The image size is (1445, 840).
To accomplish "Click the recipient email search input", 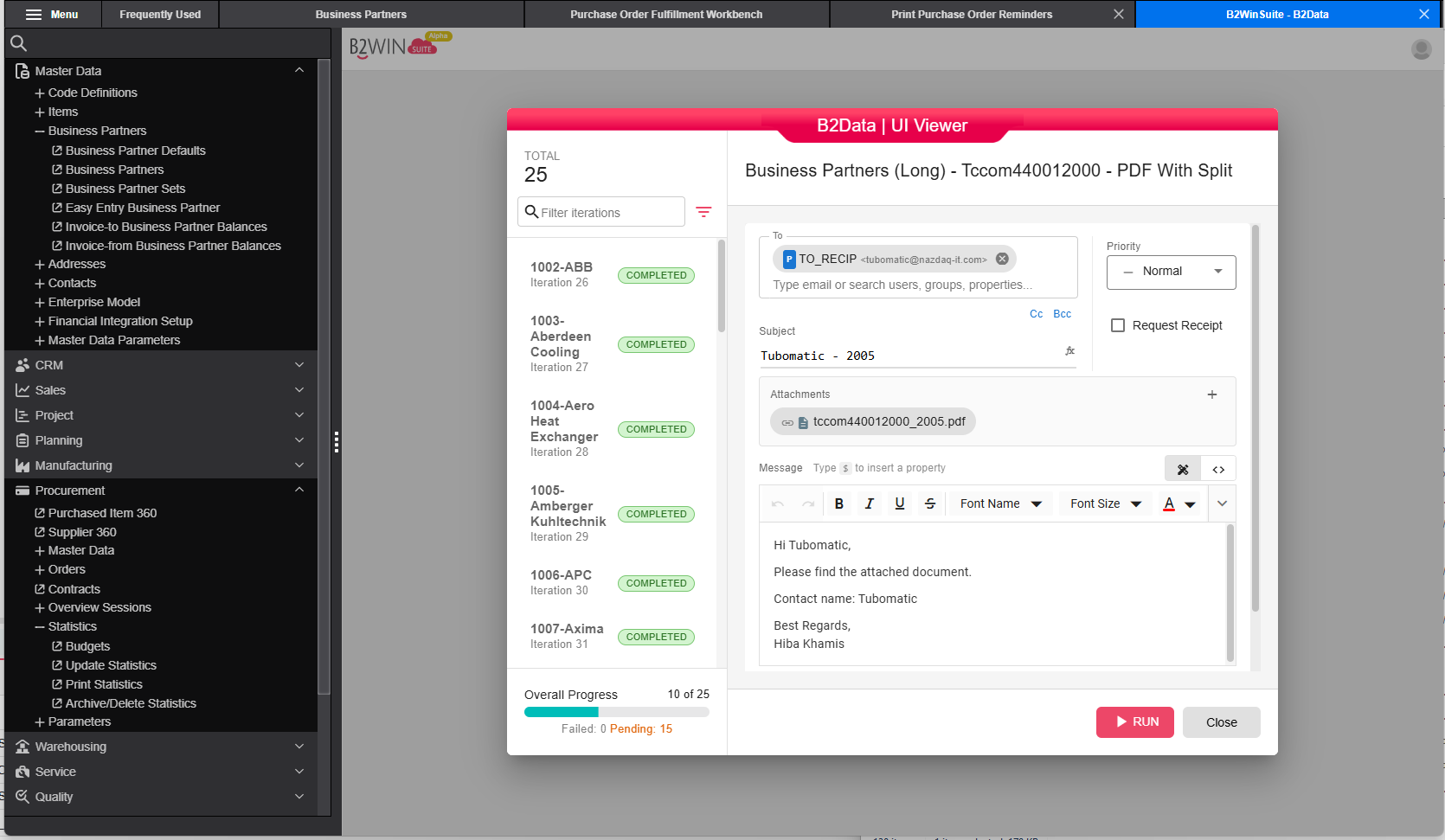I will [x=902, y=285].
